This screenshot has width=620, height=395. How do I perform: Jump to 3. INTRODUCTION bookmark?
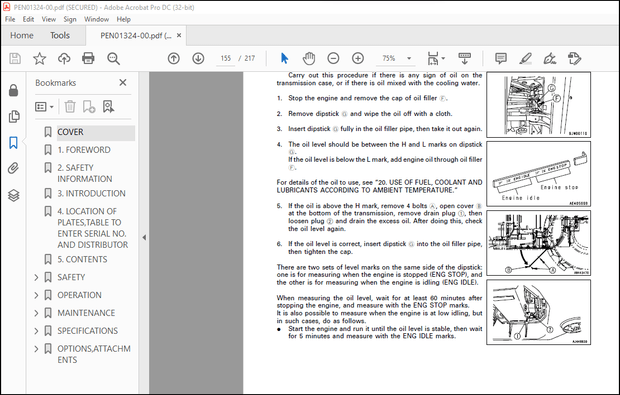pos(91,193)
